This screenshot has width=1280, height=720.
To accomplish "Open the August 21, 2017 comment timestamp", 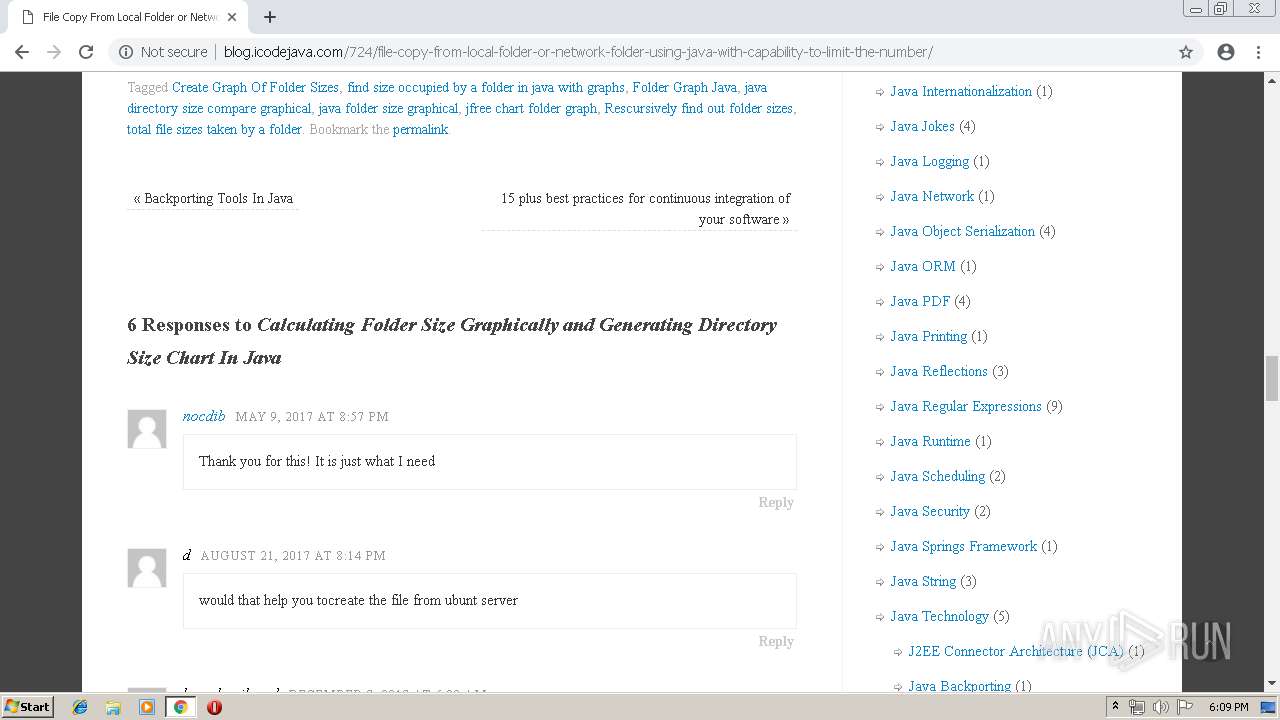I will (293, 556).
